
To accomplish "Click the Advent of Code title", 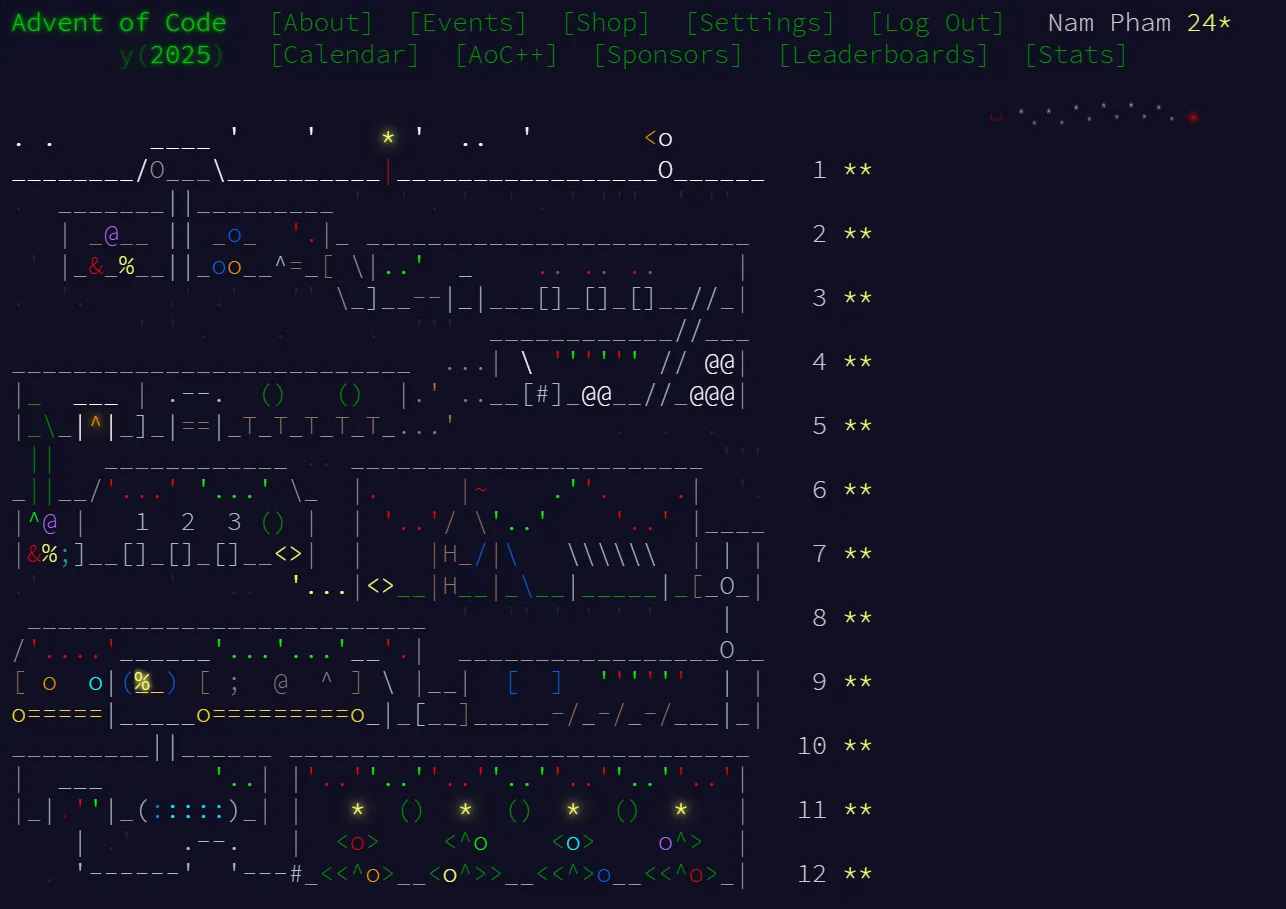I will (x=119, y=23).
